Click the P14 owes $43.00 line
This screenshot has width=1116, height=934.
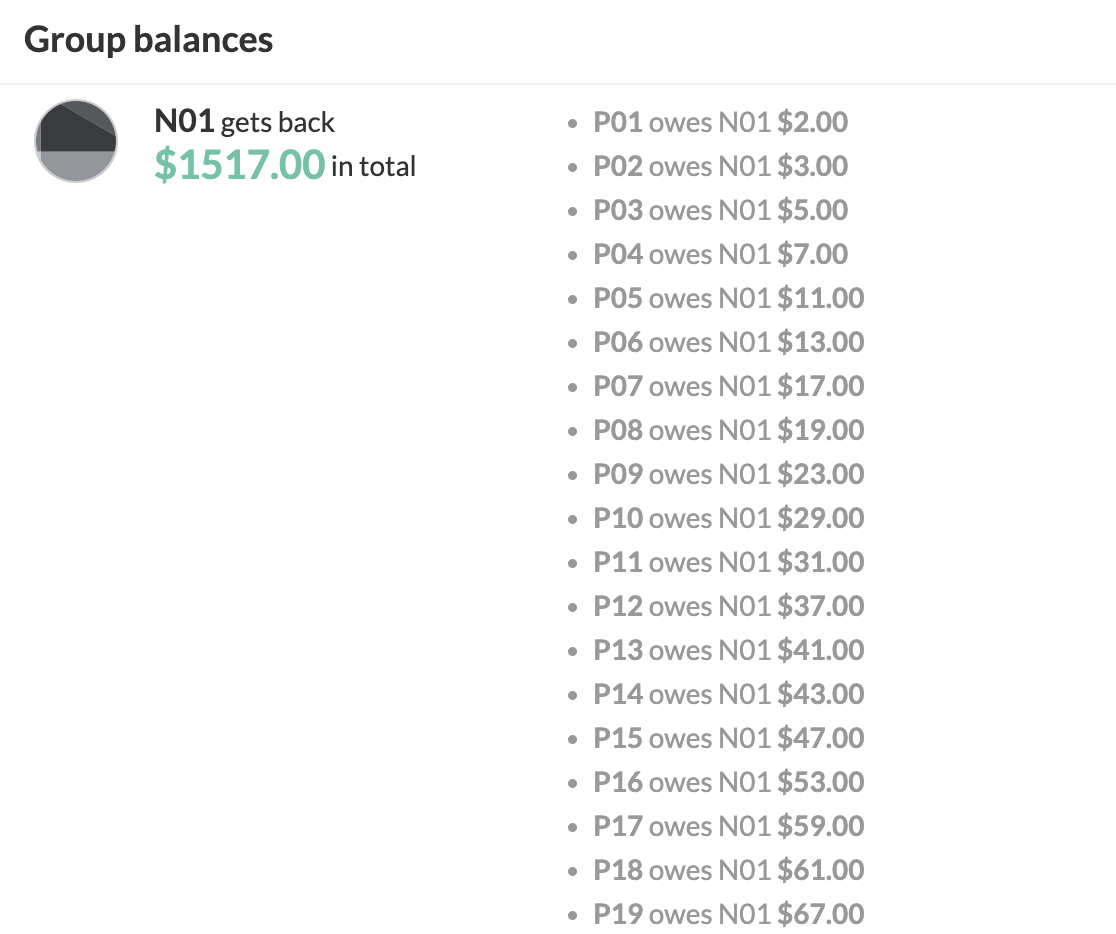pos(728,695)
